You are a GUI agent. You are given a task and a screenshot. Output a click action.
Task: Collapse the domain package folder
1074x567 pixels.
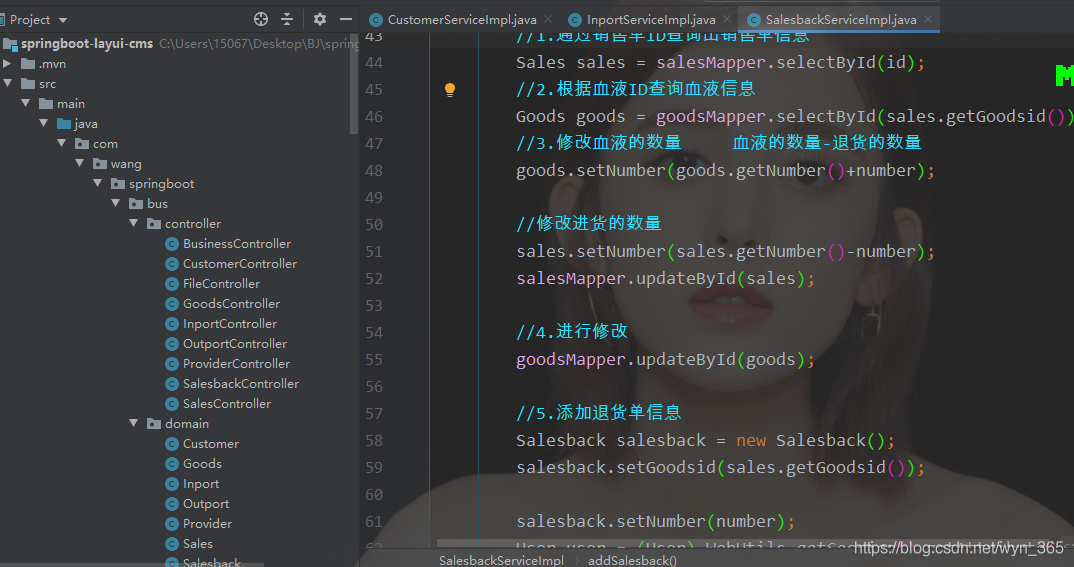pyautogui.click(x=134, y=424)
